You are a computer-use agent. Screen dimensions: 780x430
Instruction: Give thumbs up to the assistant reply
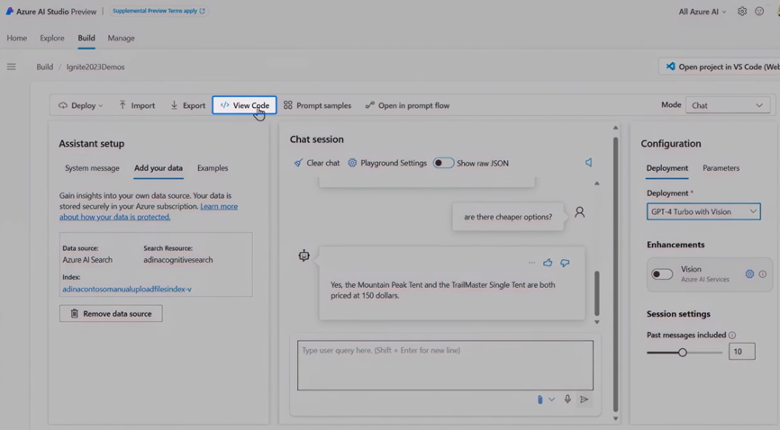point(548,263)
